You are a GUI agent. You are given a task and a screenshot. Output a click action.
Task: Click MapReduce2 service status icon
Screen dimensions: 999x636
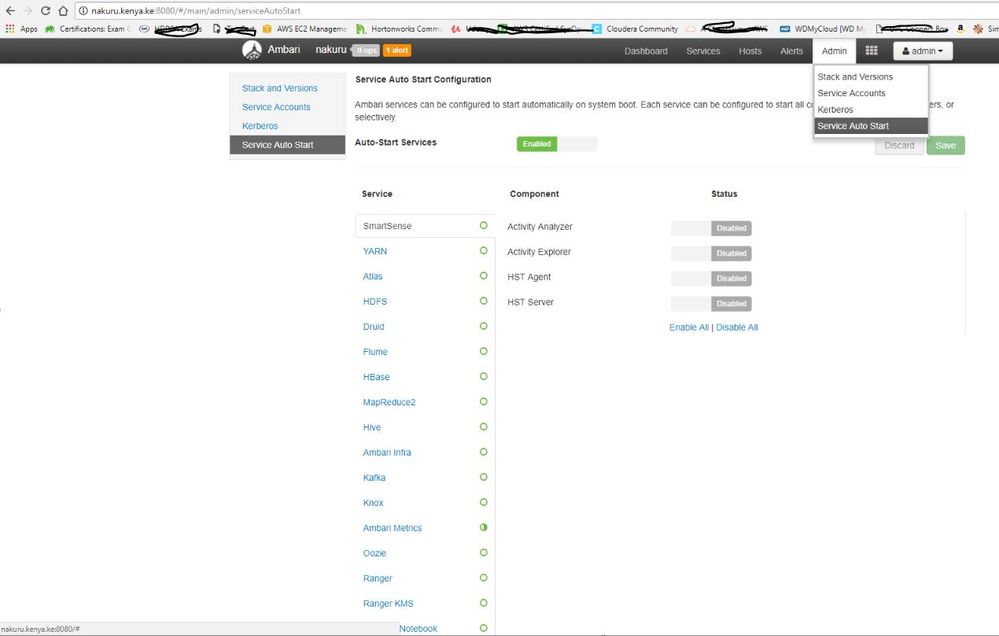click(x=484, y=401)
